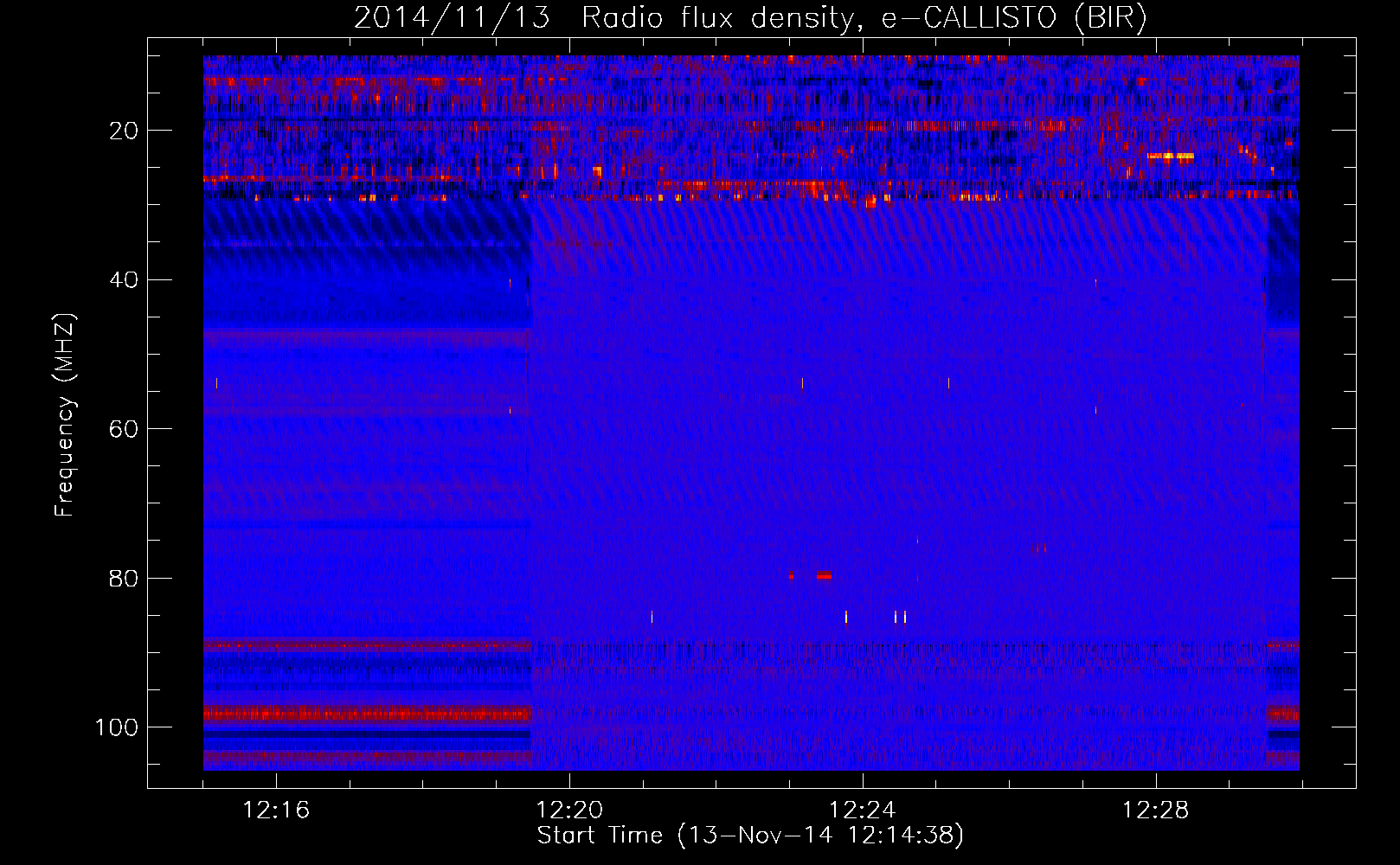Click the plot title "Radio flux density, e-CALLISTO (BIR)"
Viewport: 1400px width, 865px height.
tap(864, 17)
